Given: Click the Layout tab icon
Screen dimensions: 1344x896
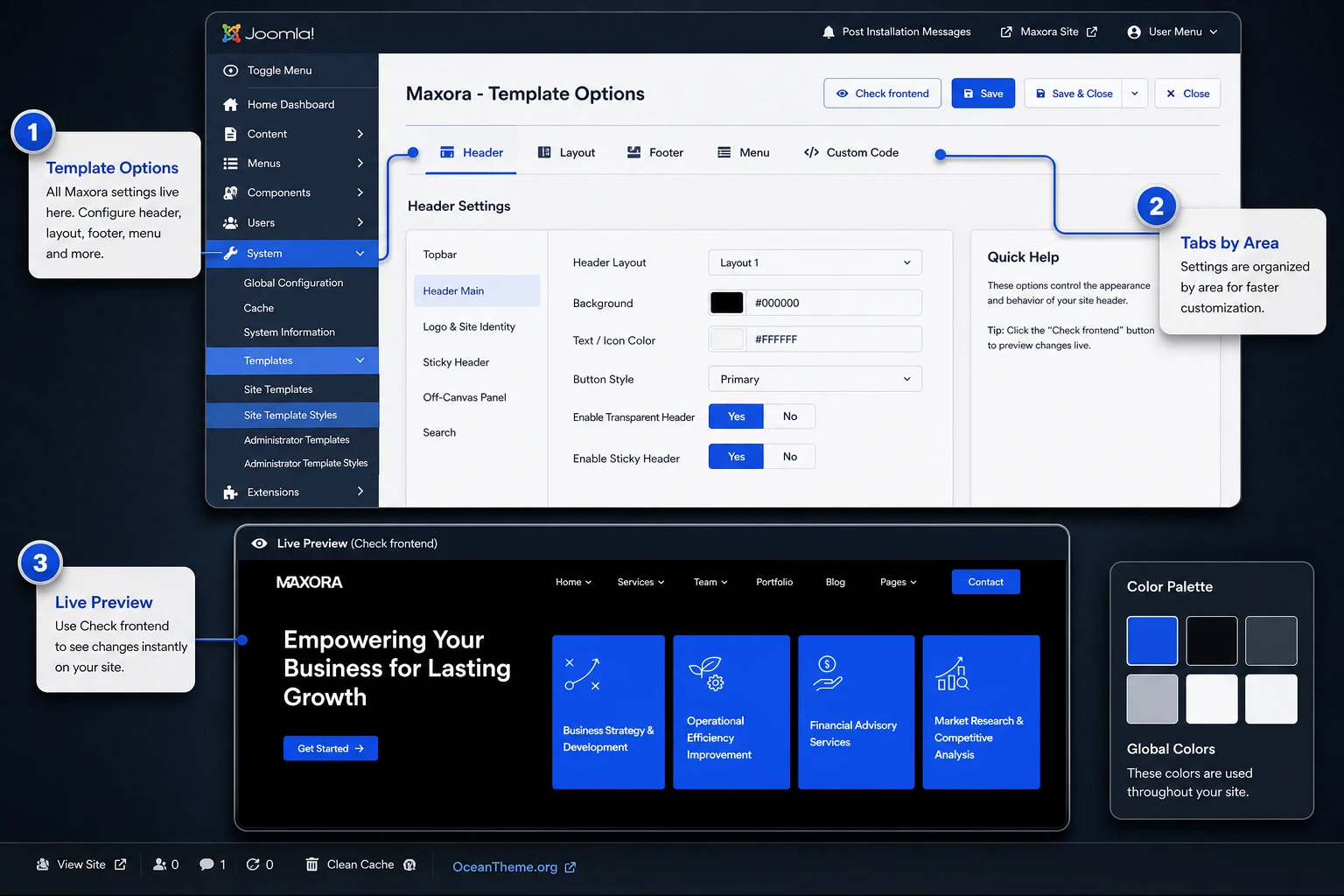Looking at the screenshot, I should [x=544, y=152].
